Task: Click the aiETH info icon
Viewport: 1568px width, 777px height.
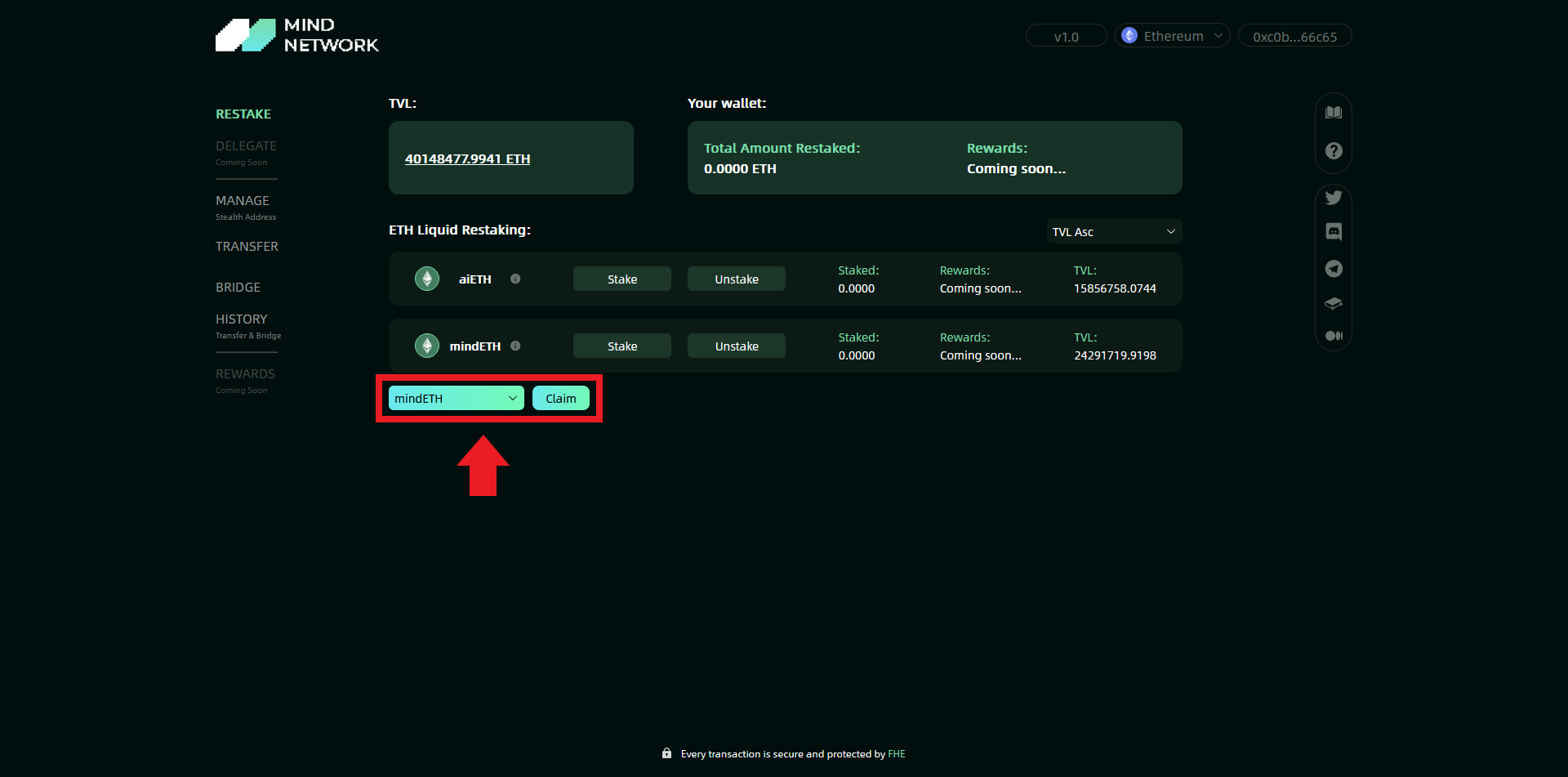Action: 515,279
